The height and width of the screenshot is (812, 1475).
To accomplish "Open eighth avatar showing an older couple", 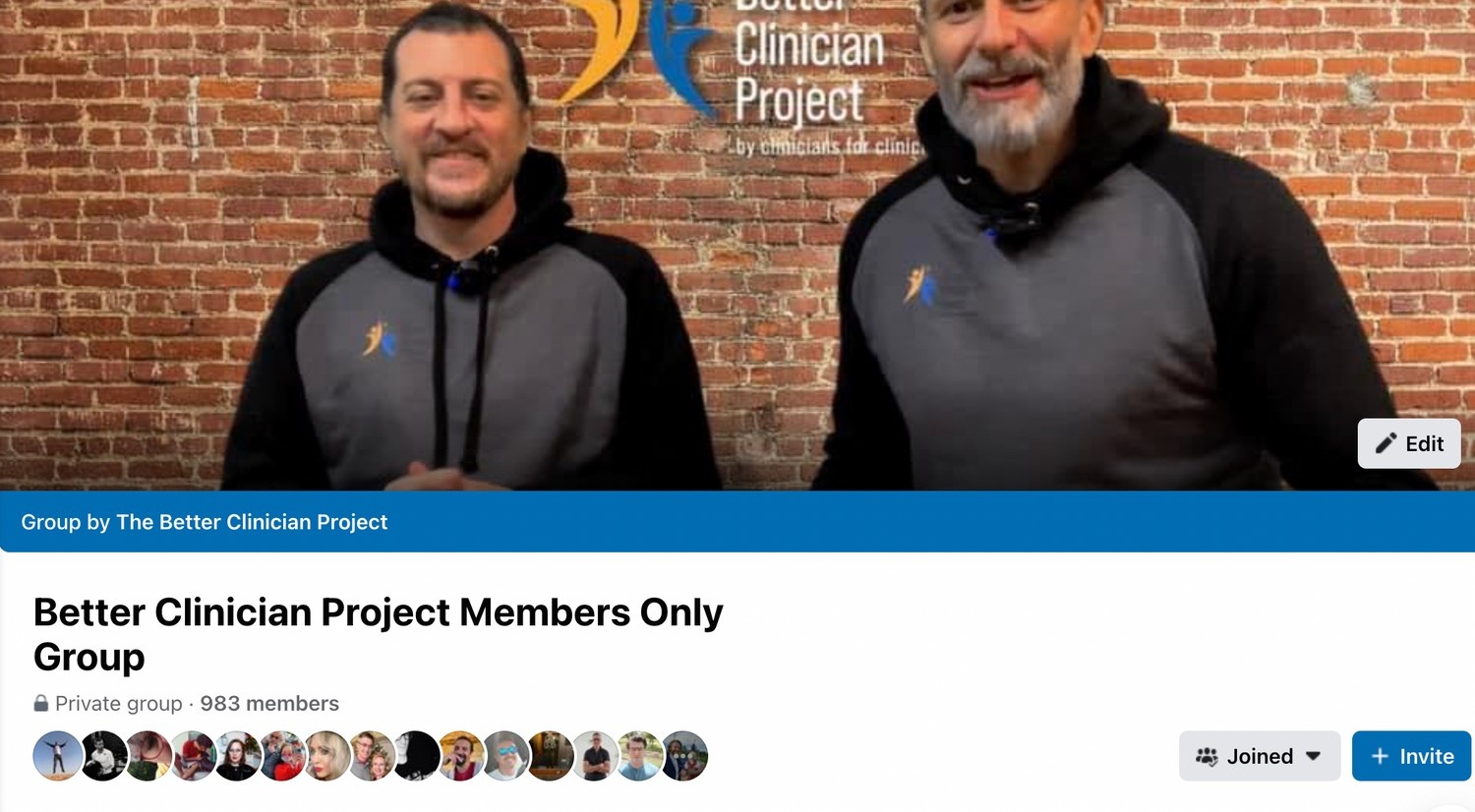I will coord(372,756).
